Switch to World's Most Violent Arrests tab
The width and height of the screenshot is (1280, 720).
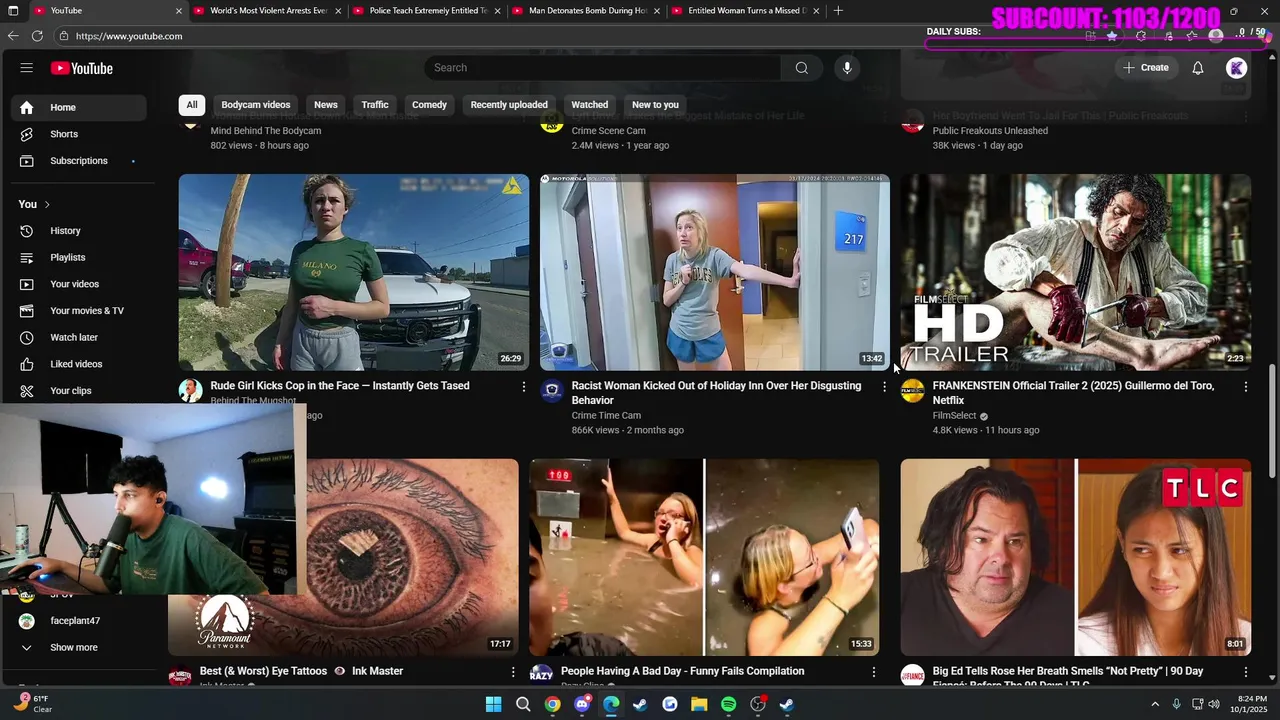[x=267, y=11]
